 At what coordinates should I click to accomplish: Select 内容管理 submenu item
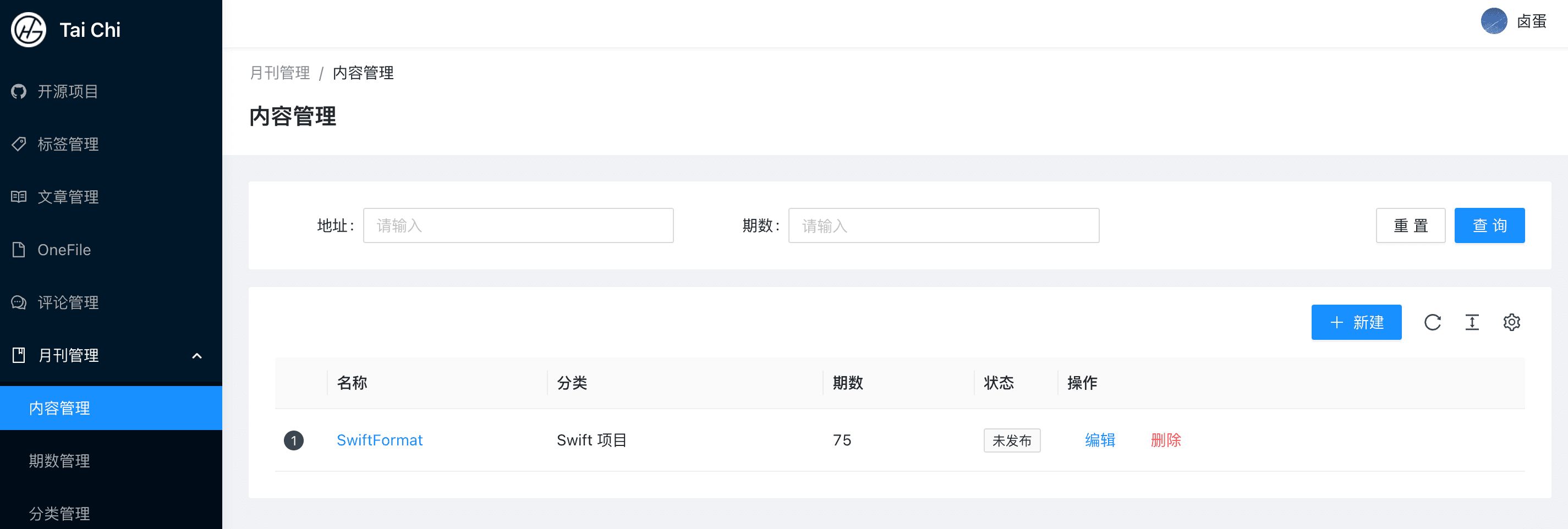click(x=111, y=408)
